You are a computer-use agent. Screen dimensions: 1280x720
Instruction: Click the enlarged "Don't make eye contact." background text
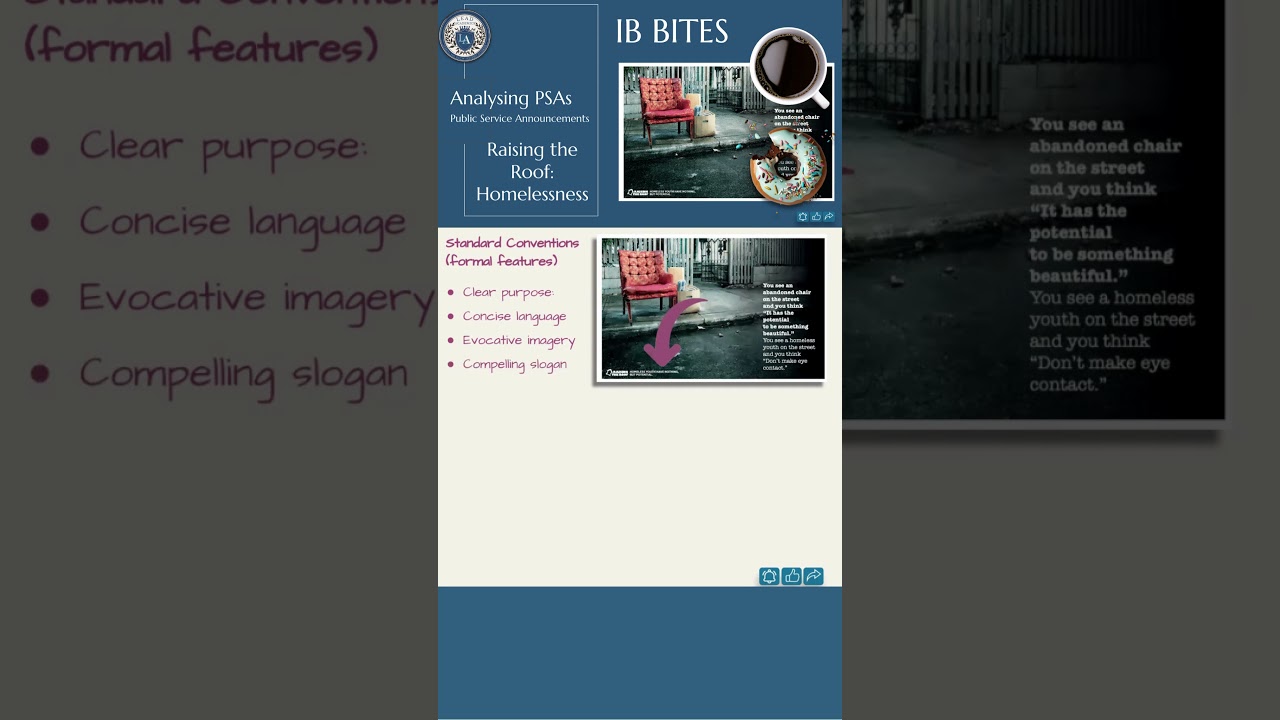1099,374
